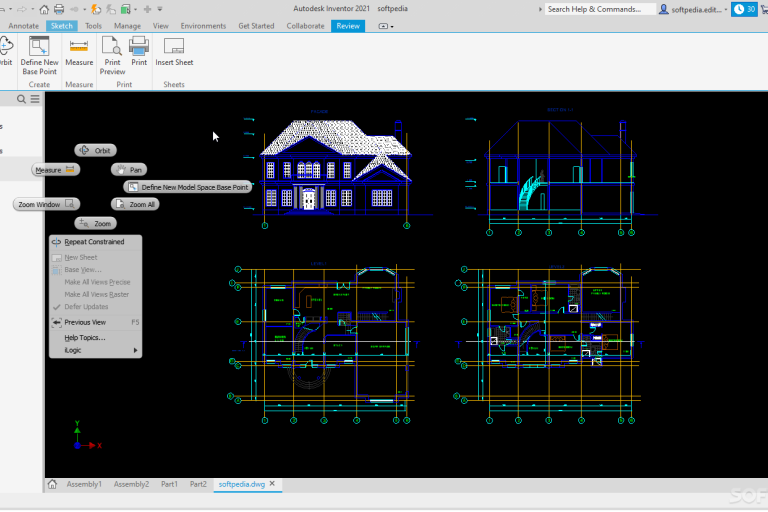Click the green document icon in quick access toolbar
This screenshot has width=768, height=512.
point(126,9)
